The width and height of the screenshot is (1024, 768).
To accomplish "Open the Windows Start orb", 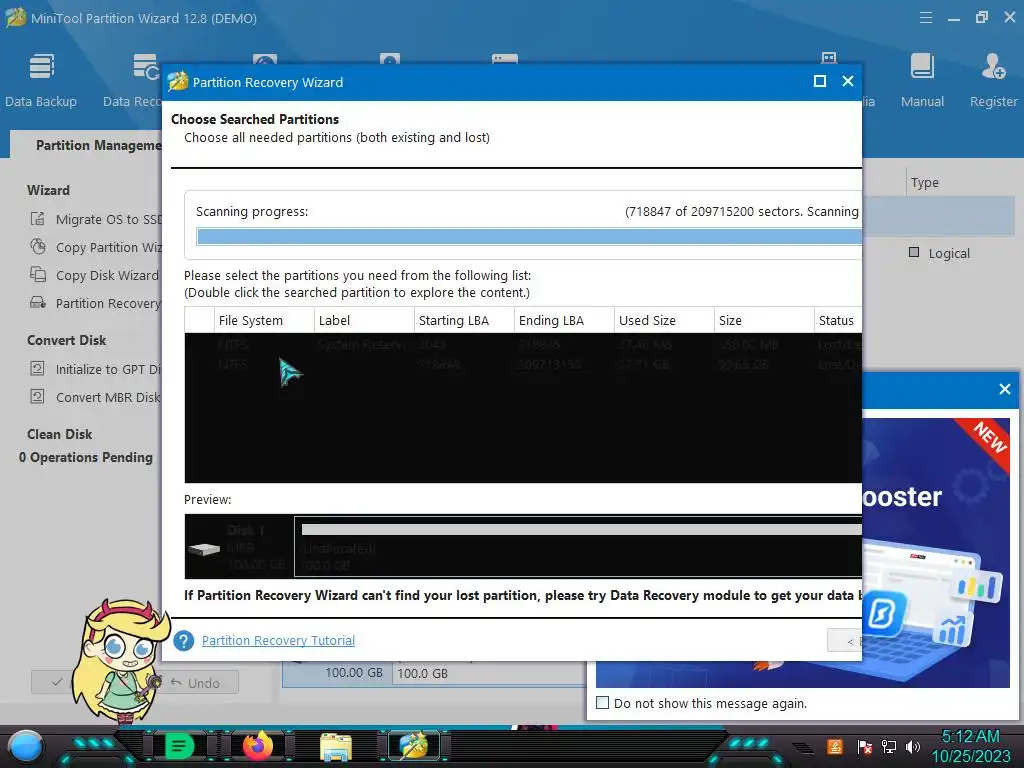I will tap(25, 747).
